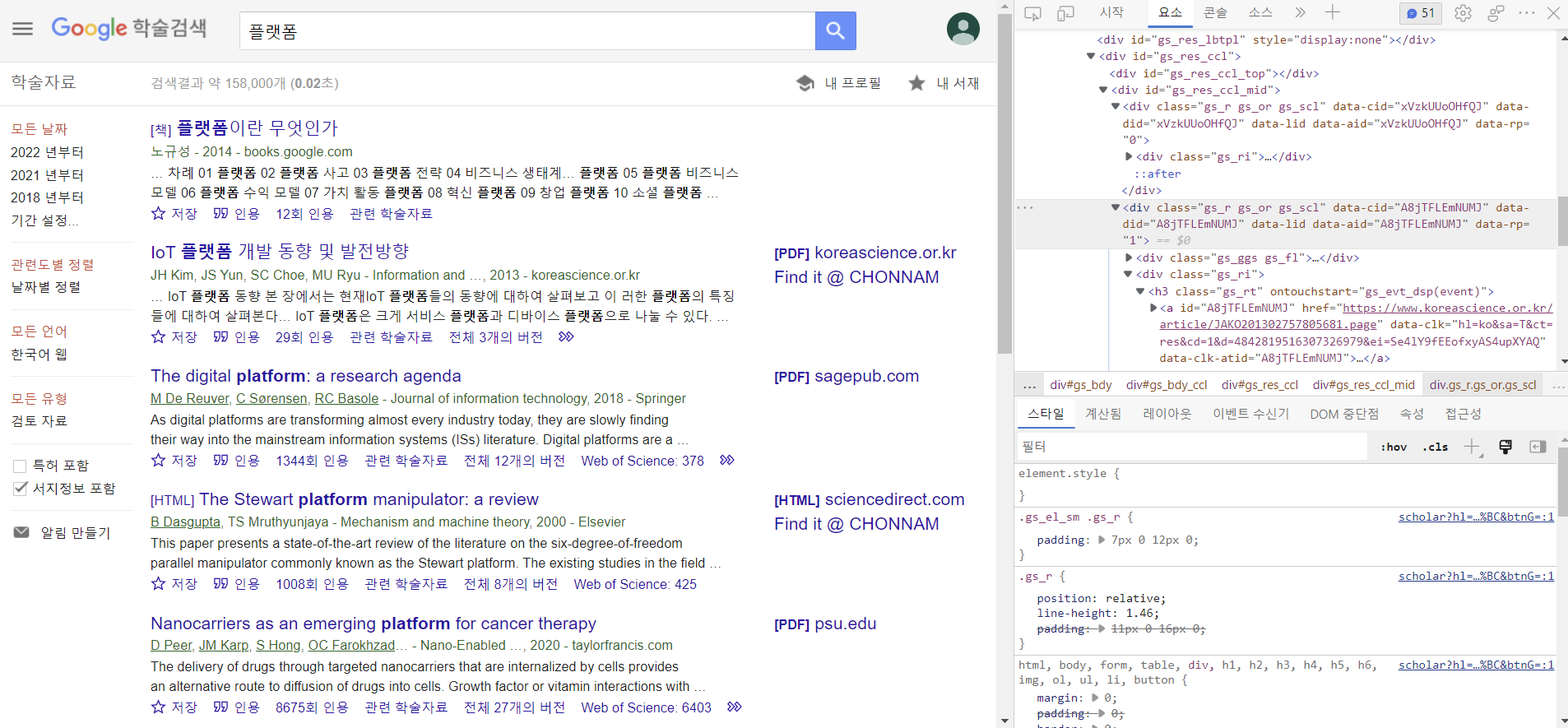Viewport: 1568px width, 728px height.
Task: Click the blue search magnifier button
Action: (x=835, y=30)
